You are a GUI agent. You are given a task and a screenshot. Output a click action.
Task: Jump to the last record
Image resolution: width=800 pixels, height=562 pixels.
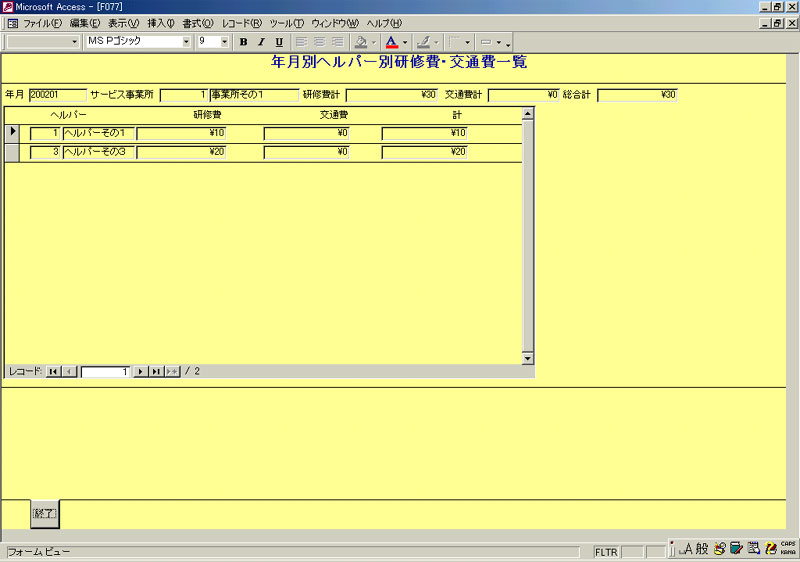tap(156, 371)
